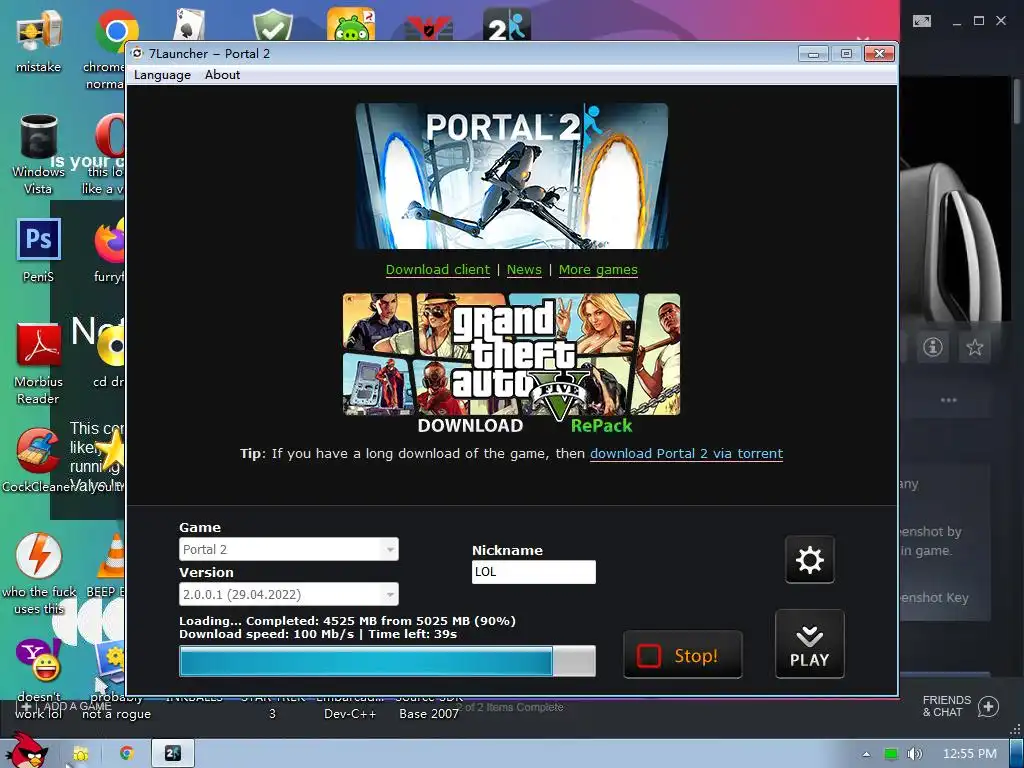The image size is (1024, 768).
Task: Click the PLAY button
Action: 810,644
